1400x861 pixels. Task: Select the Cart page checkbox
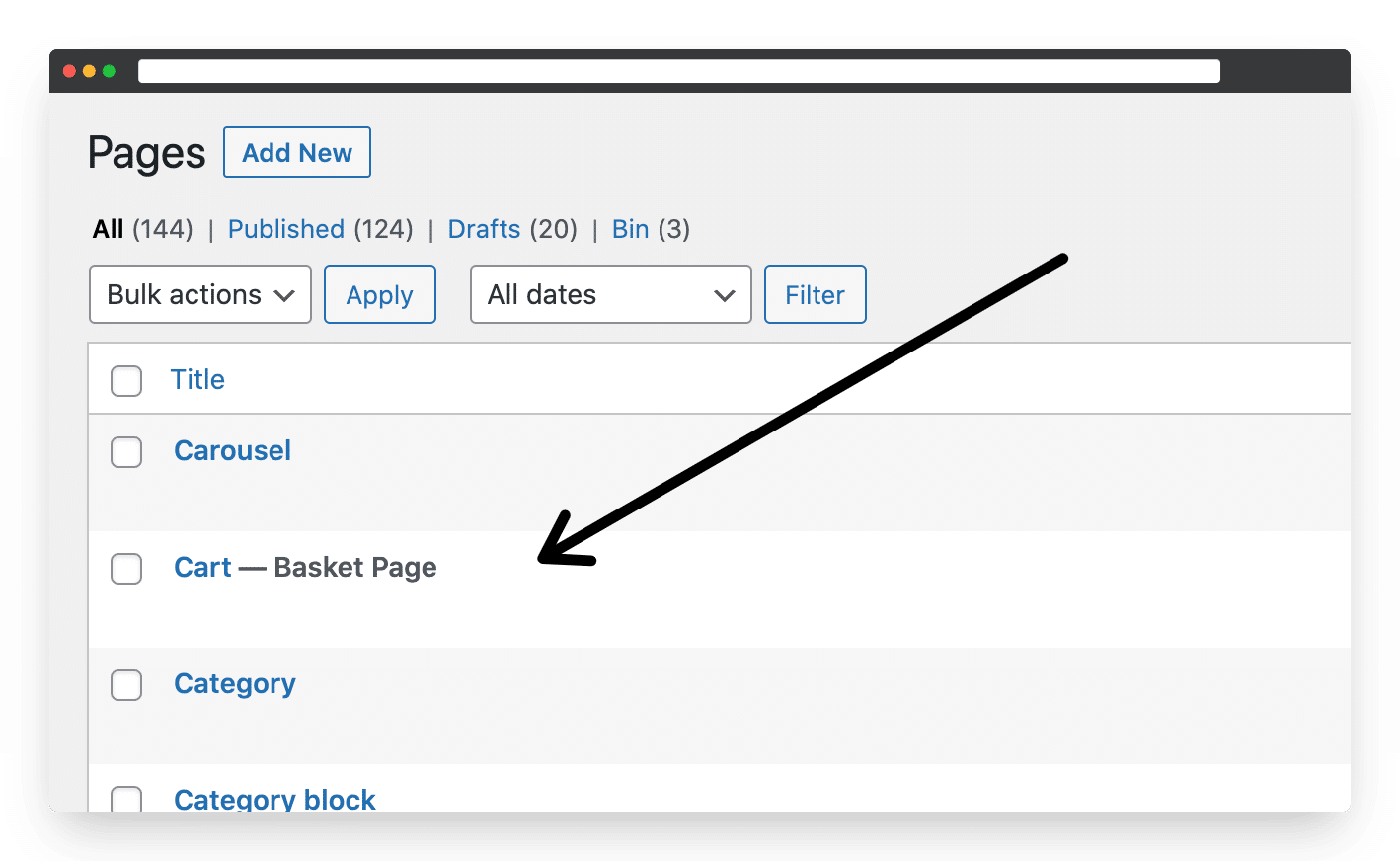coord(126,569)
